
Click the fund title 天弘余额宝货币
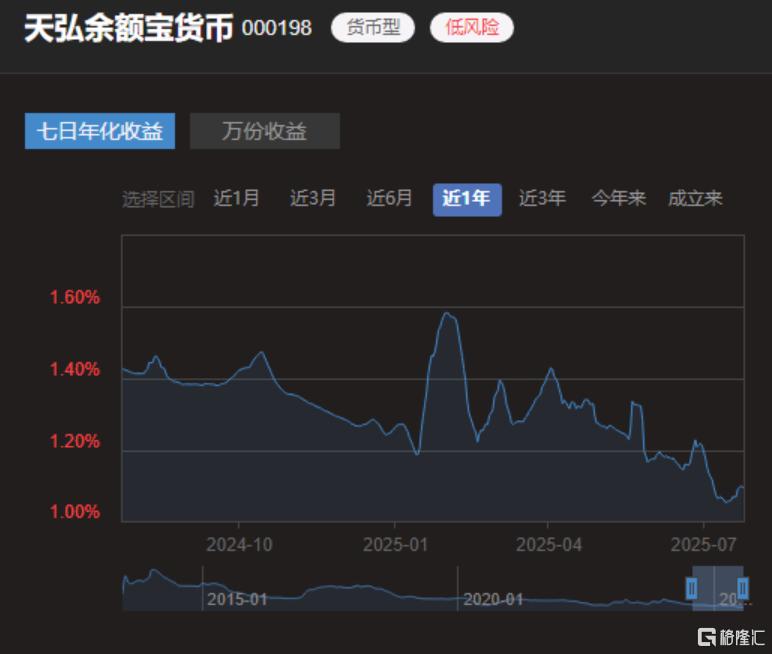(x=129, y=28)
